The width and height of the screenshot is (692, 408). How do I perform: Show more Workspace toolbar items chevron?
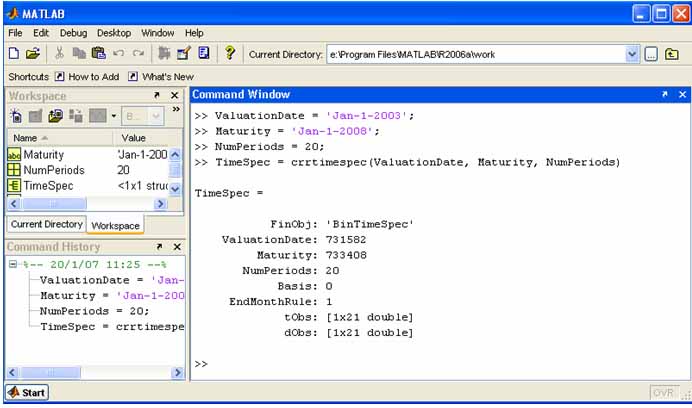pos(176,109)
